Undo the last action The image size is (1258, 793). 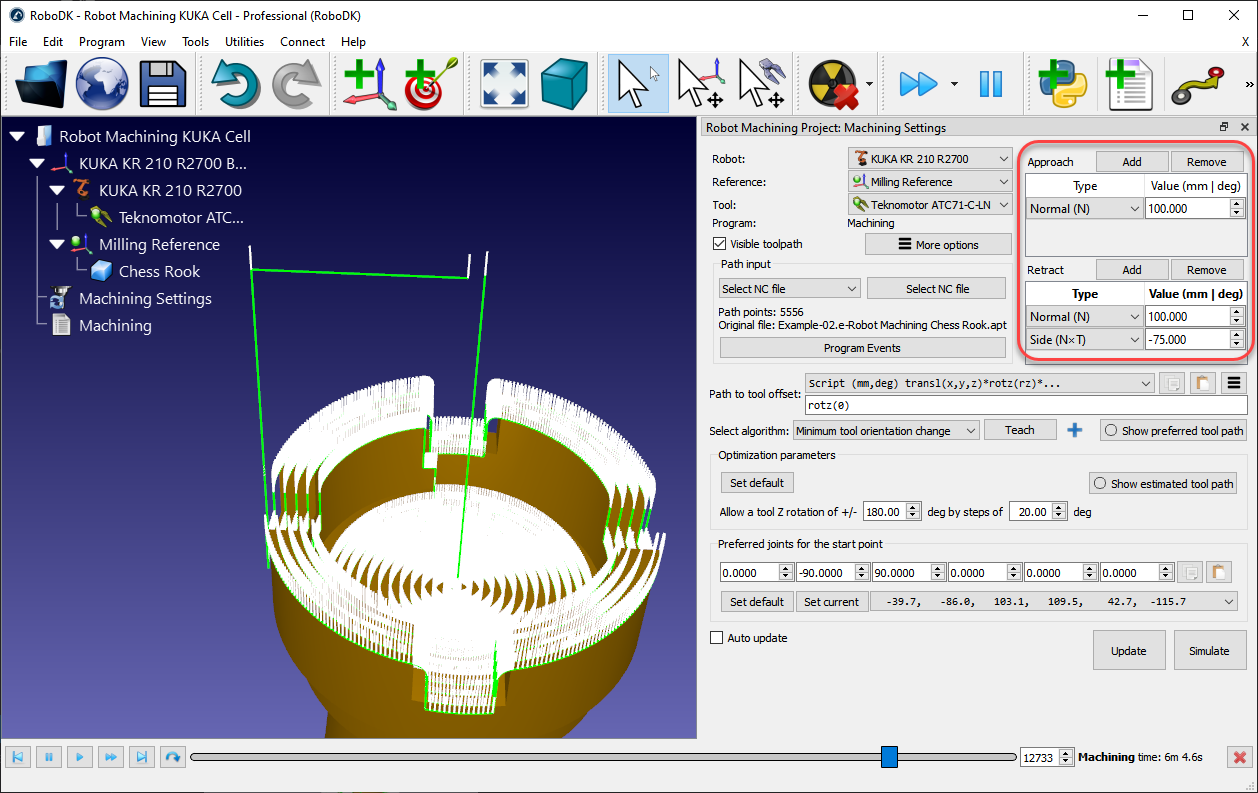click(236, 84)
